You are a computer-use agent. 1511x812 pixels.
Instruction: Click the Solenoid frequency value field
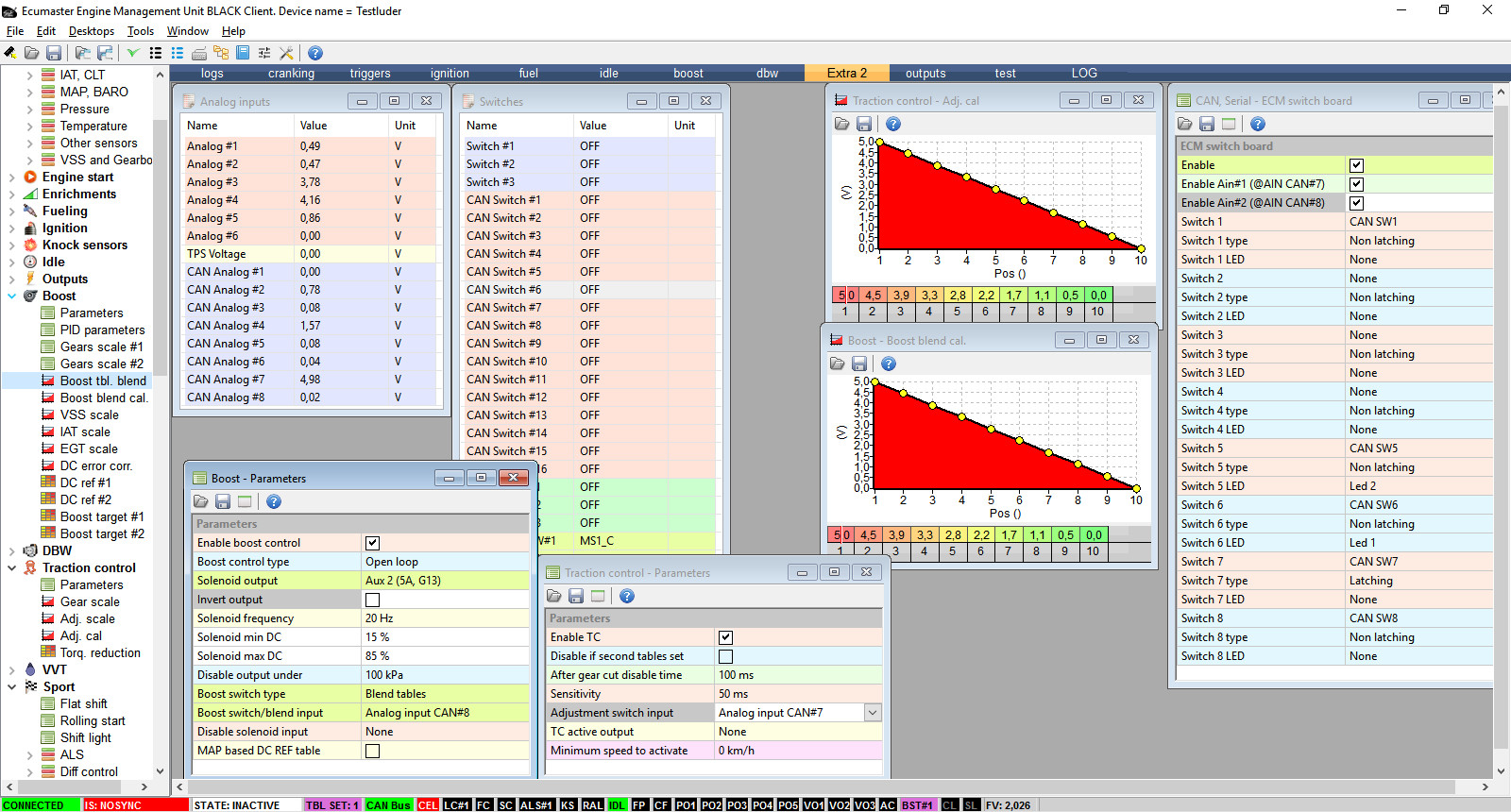tap(444, 618)
